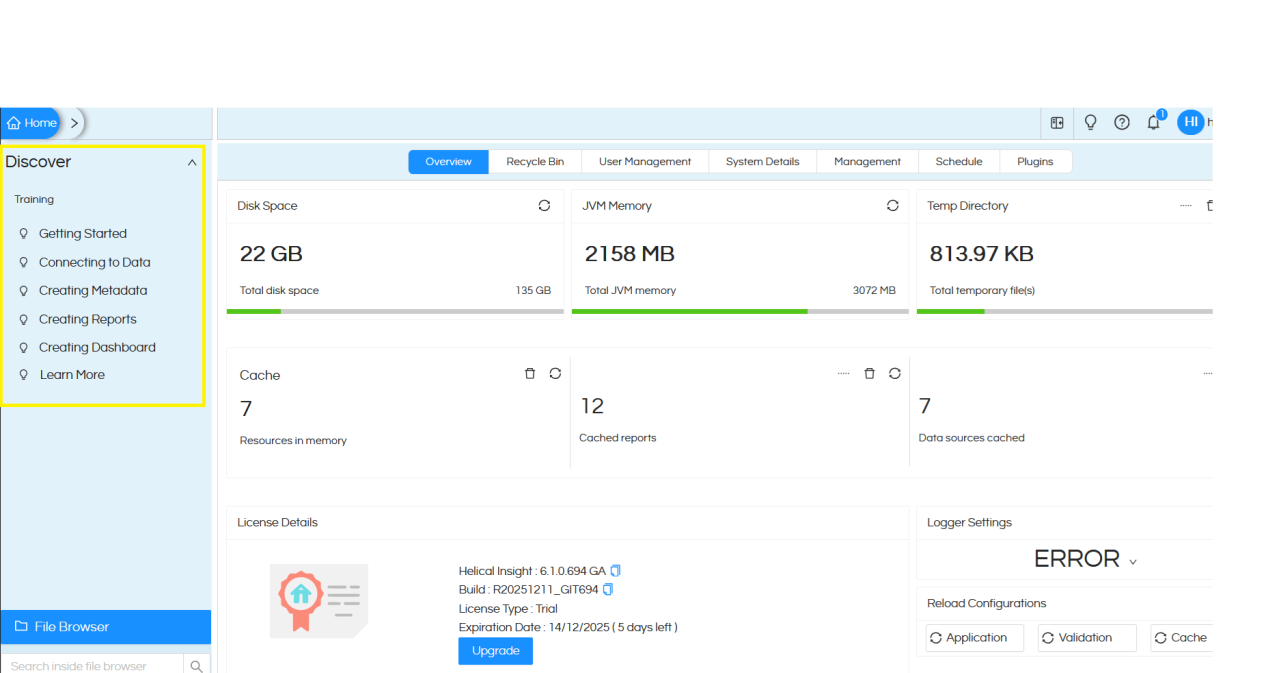Image resolution: width=1266 pixels, height=673 pixels.
Task: Refresh the Disk Space metric
Action: (x=544, y=205)
